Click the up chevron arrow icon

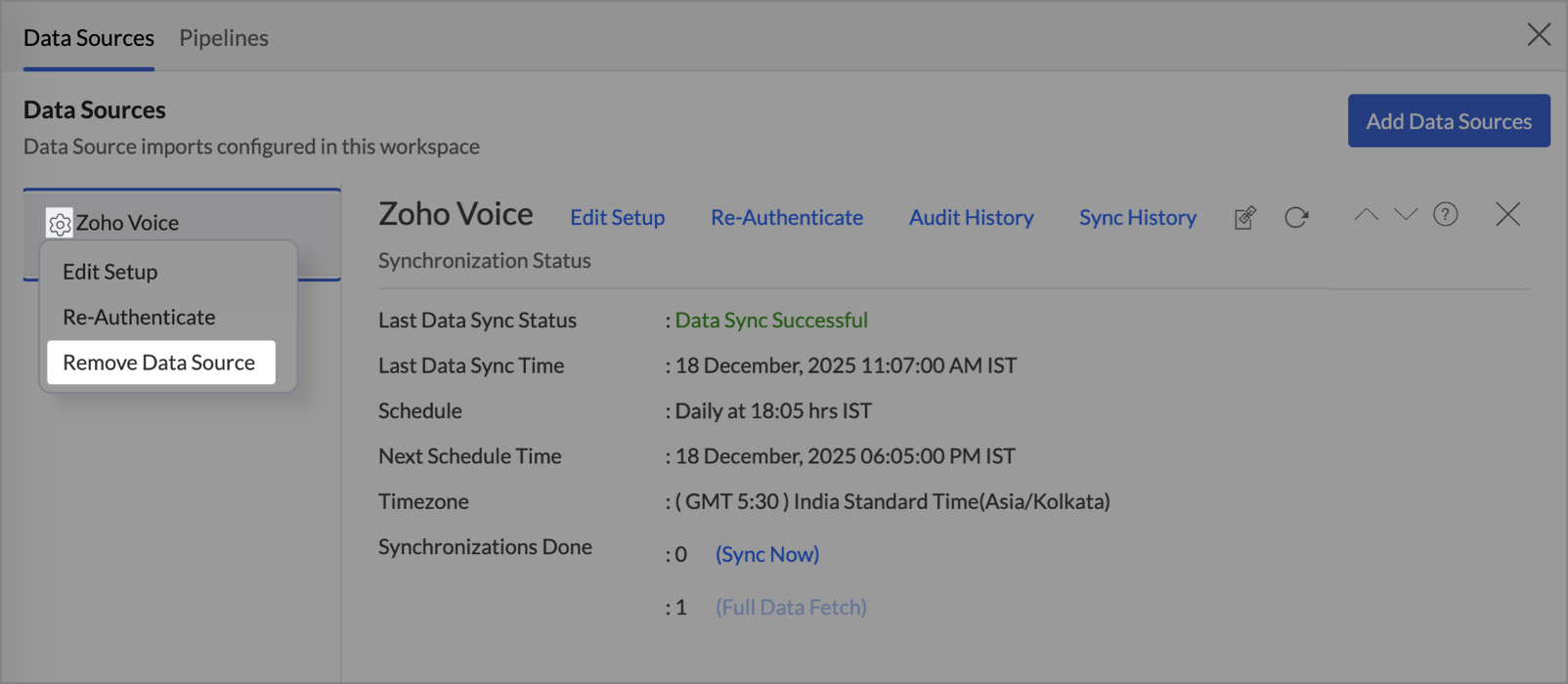coord(1366,215)
